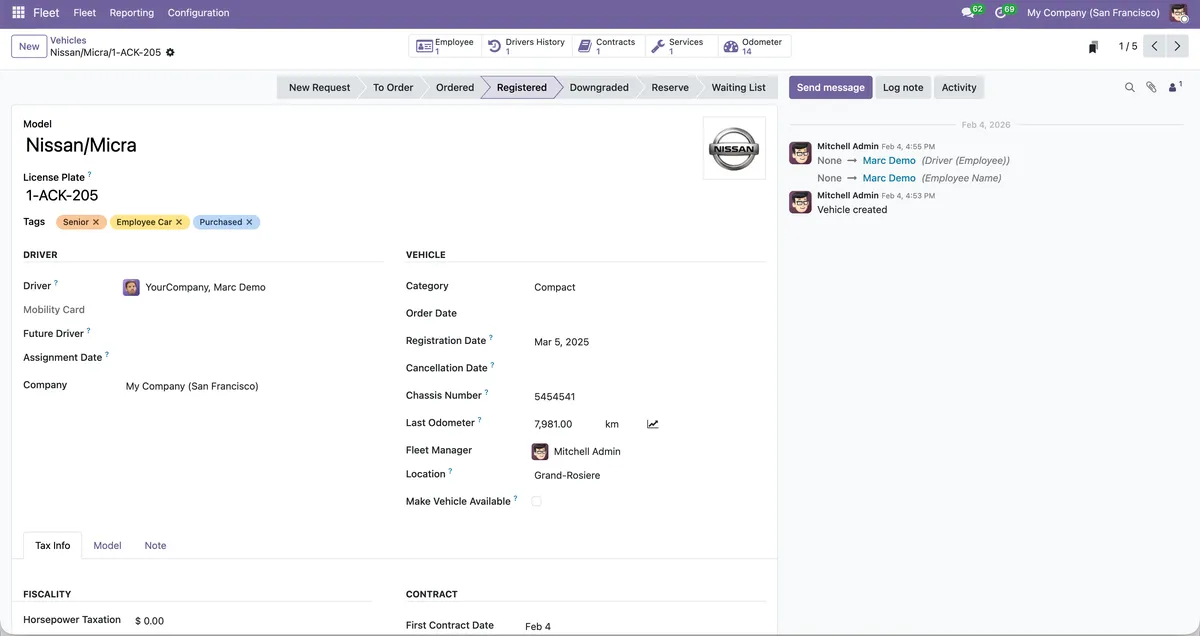Image resolution: width=1200 pixels, height=636 pixels.
Task: Open the Model field Nissan/Micra dropdown
Action: coord(358,145)
